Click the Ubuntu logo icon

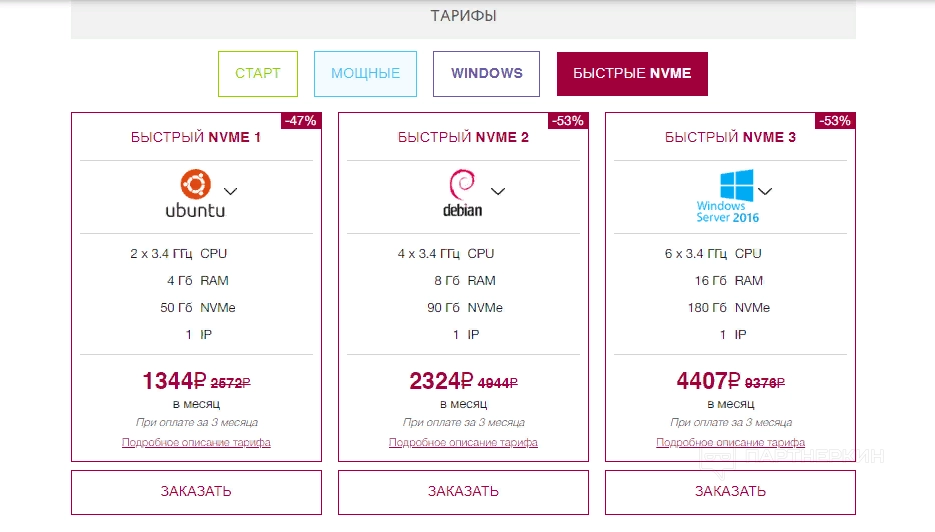196,194
